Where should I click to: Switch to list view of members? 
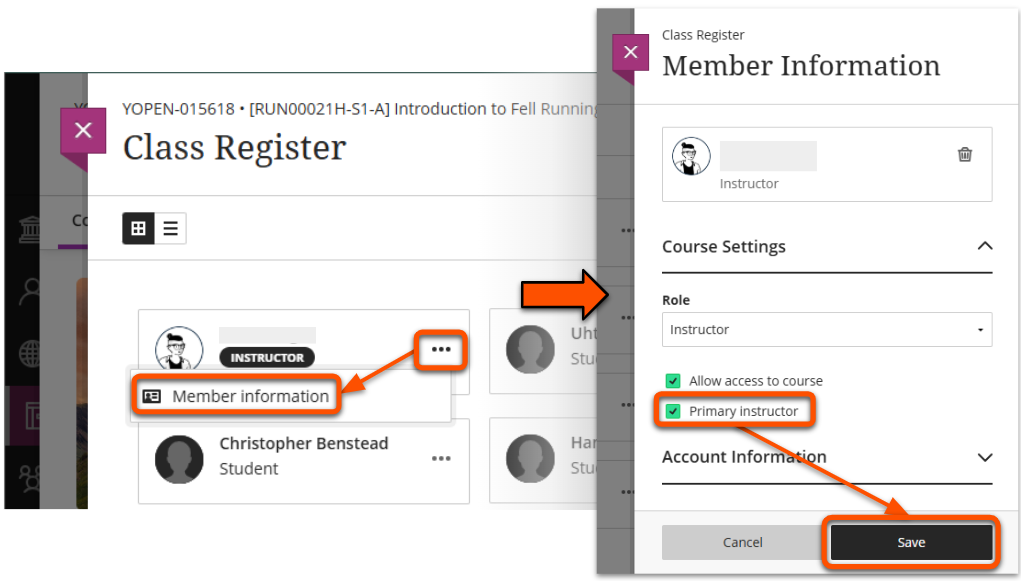[x=170, y=228]
